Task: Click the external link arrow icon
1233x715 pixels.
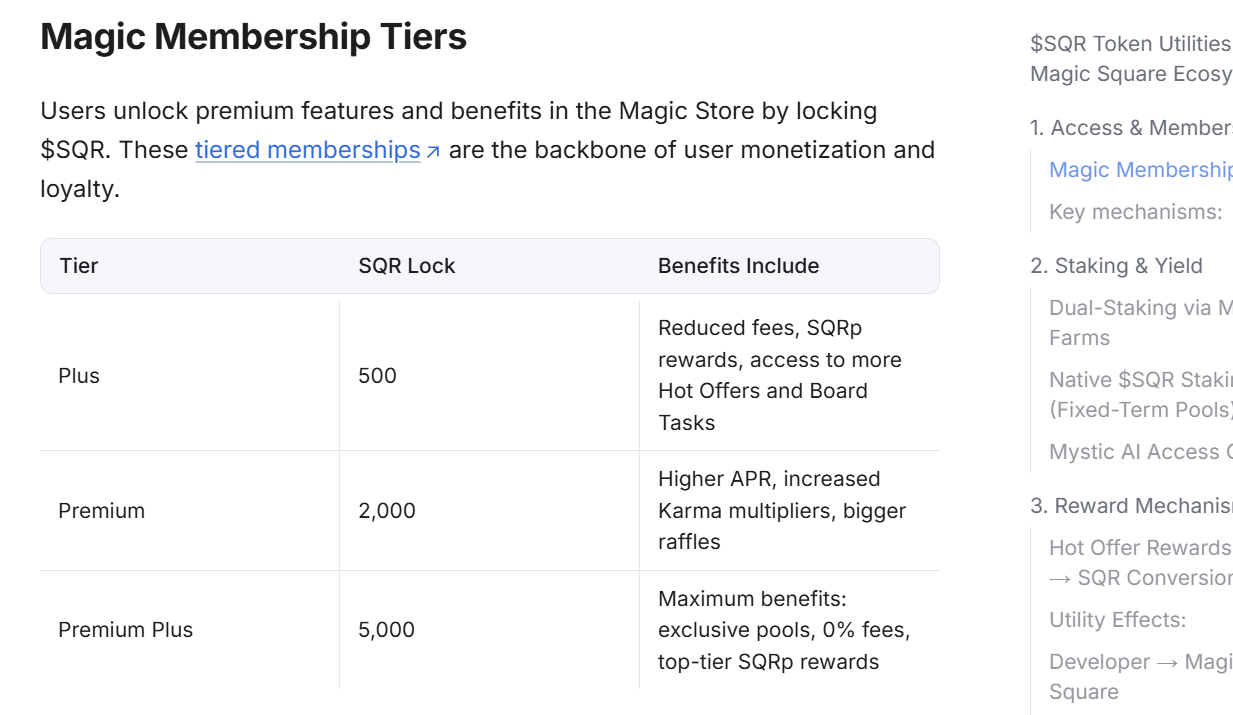Action: (x=433, y=152)
